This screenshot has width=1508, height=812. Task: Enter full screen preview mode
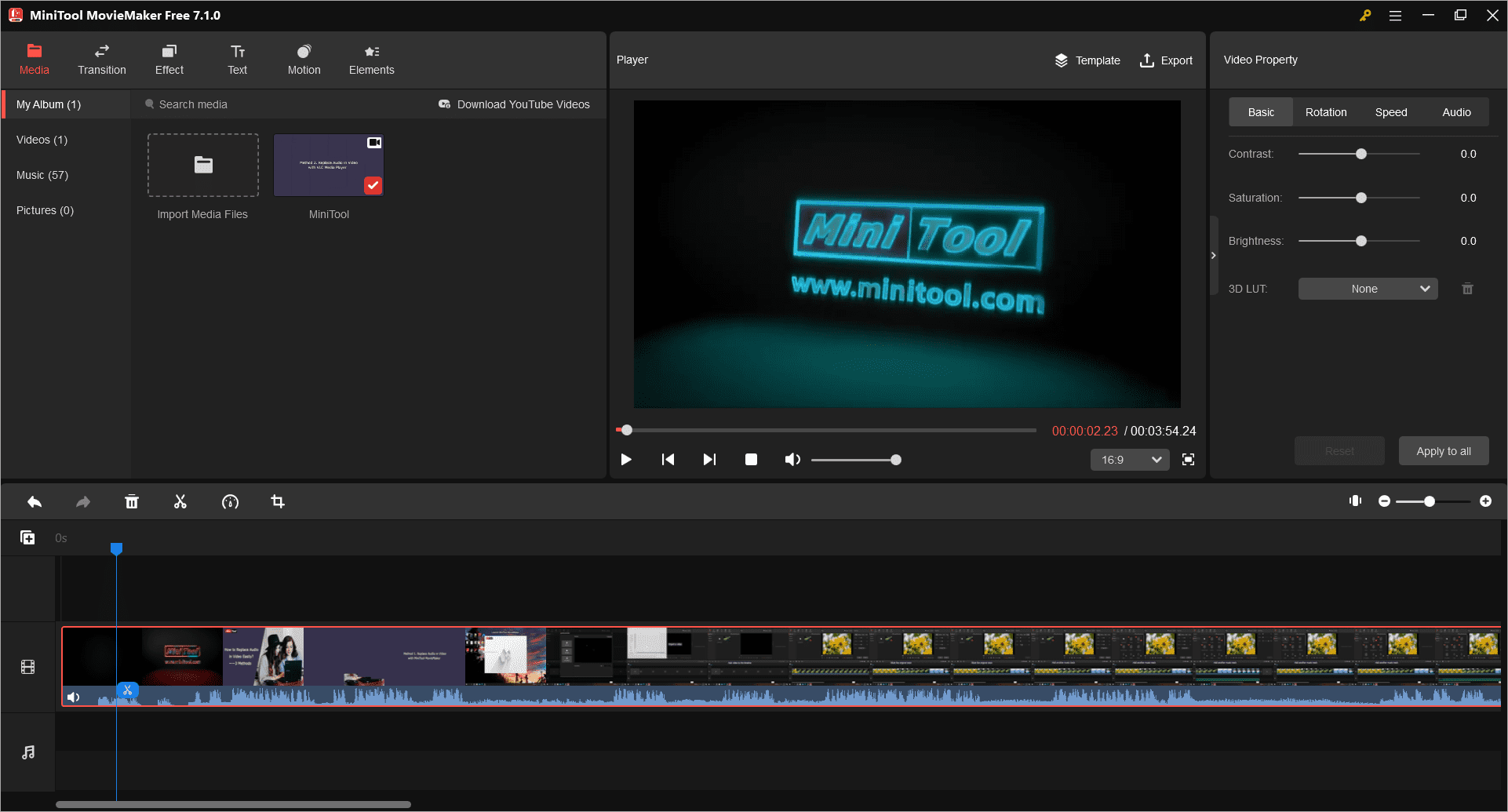point(1189,460)
